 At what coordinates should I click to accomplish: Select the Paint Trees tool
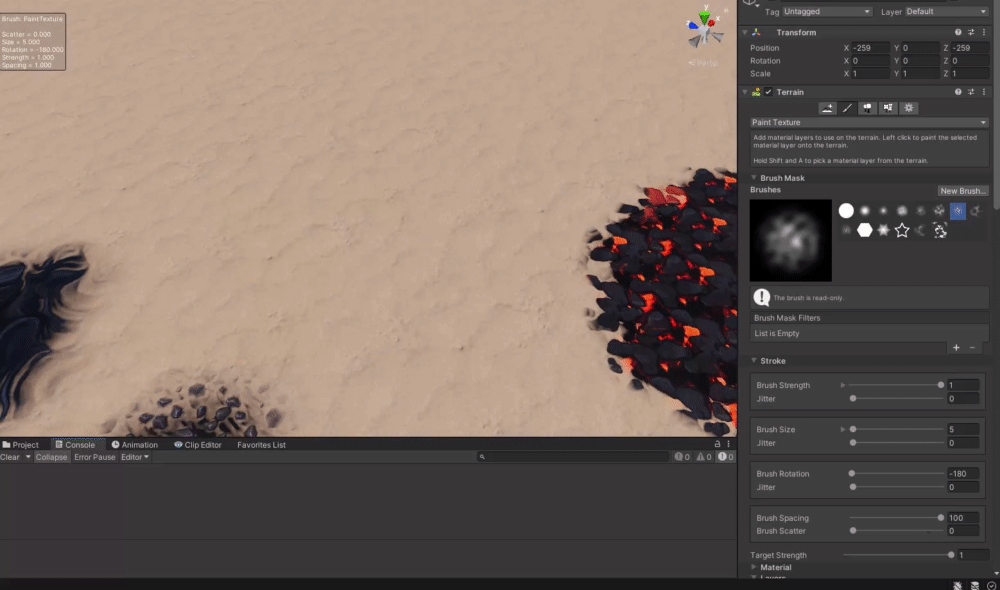[x=867, y=108]
